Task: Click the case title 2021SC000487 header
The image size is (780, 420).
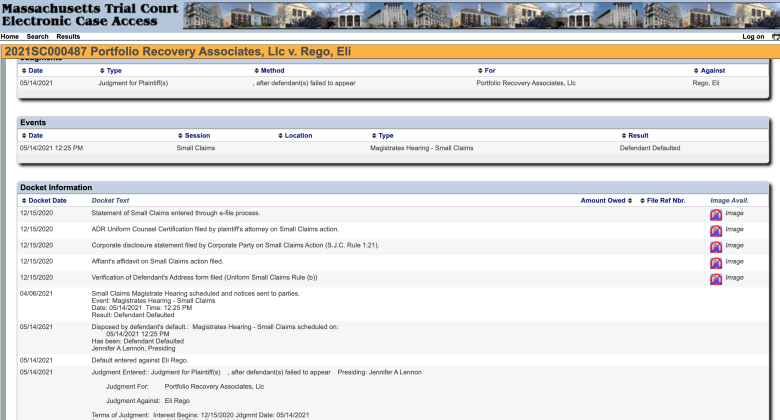Action: coord(178,52)
